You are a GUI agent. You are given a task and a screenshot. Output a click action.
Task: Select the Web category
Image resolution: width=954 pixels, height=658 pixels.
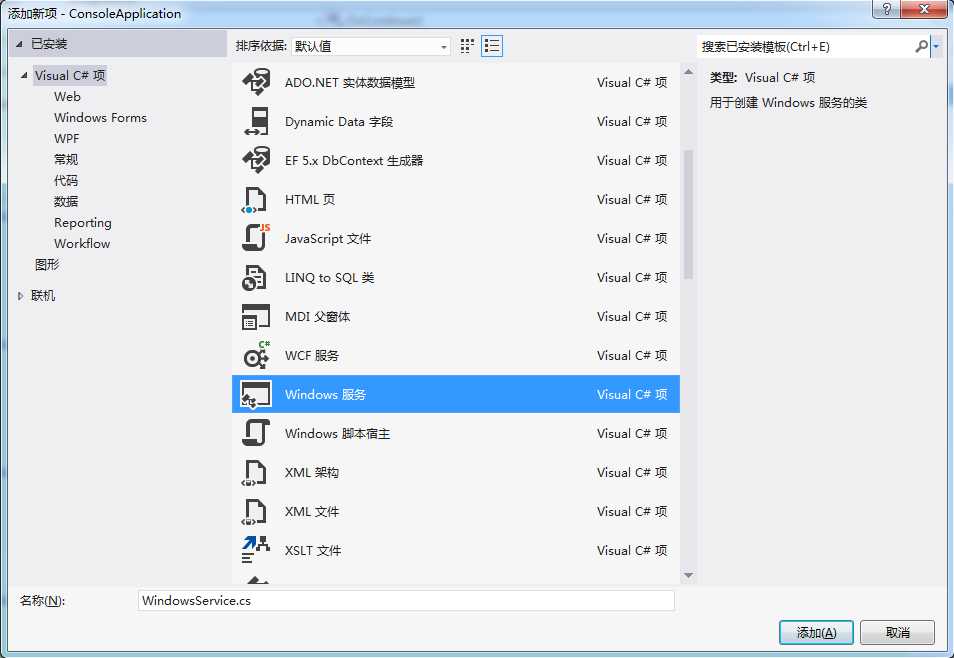(x=67, y=96)
